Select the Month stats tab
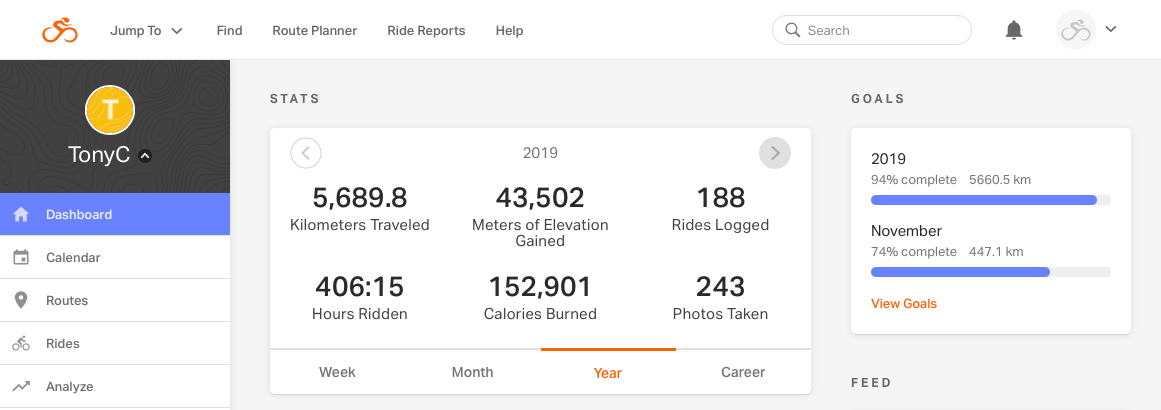Image resolution: width=1161 pixels, height=410 pixels. coord(472,372)
